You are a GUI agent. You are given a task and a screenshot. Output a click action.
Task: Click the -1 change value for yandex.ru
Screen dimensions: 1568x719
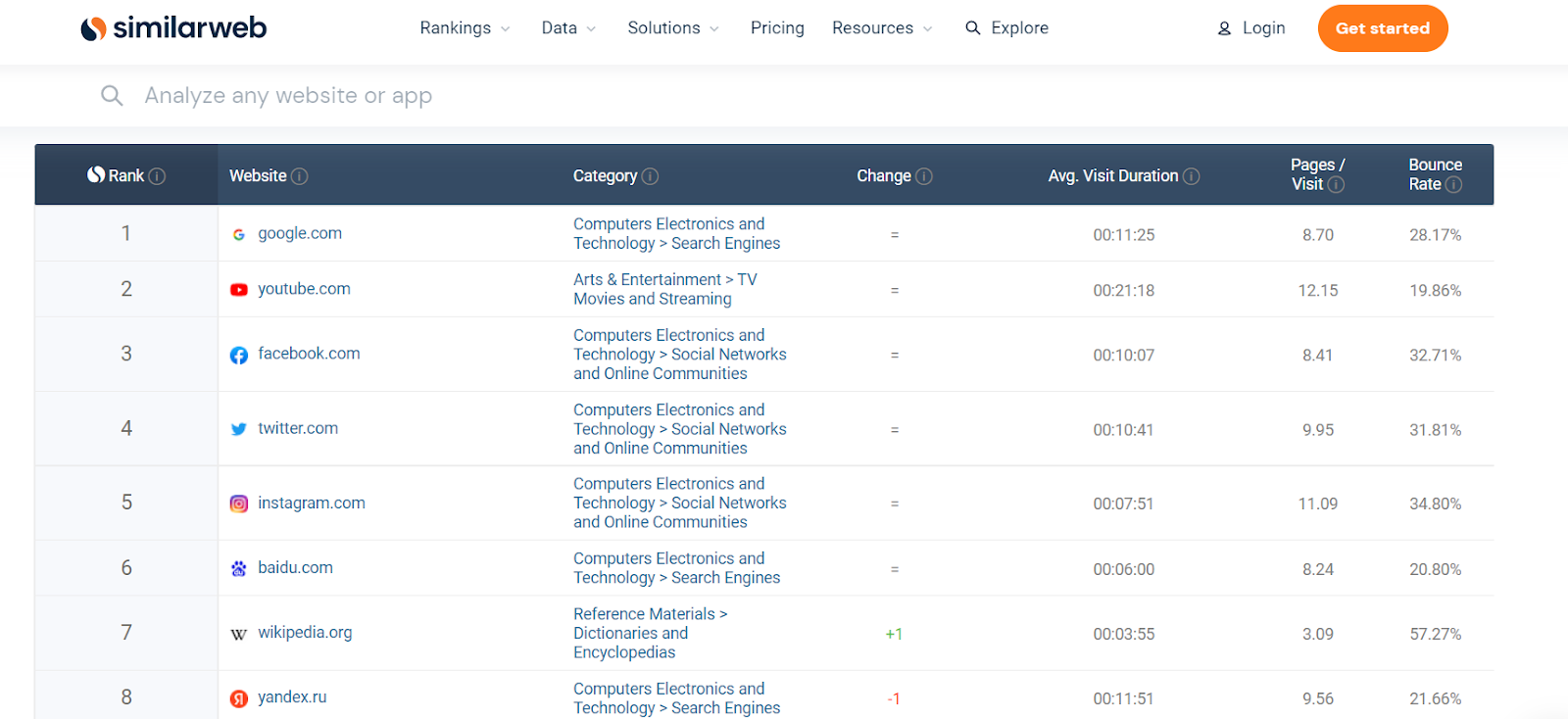click(894, 699)
